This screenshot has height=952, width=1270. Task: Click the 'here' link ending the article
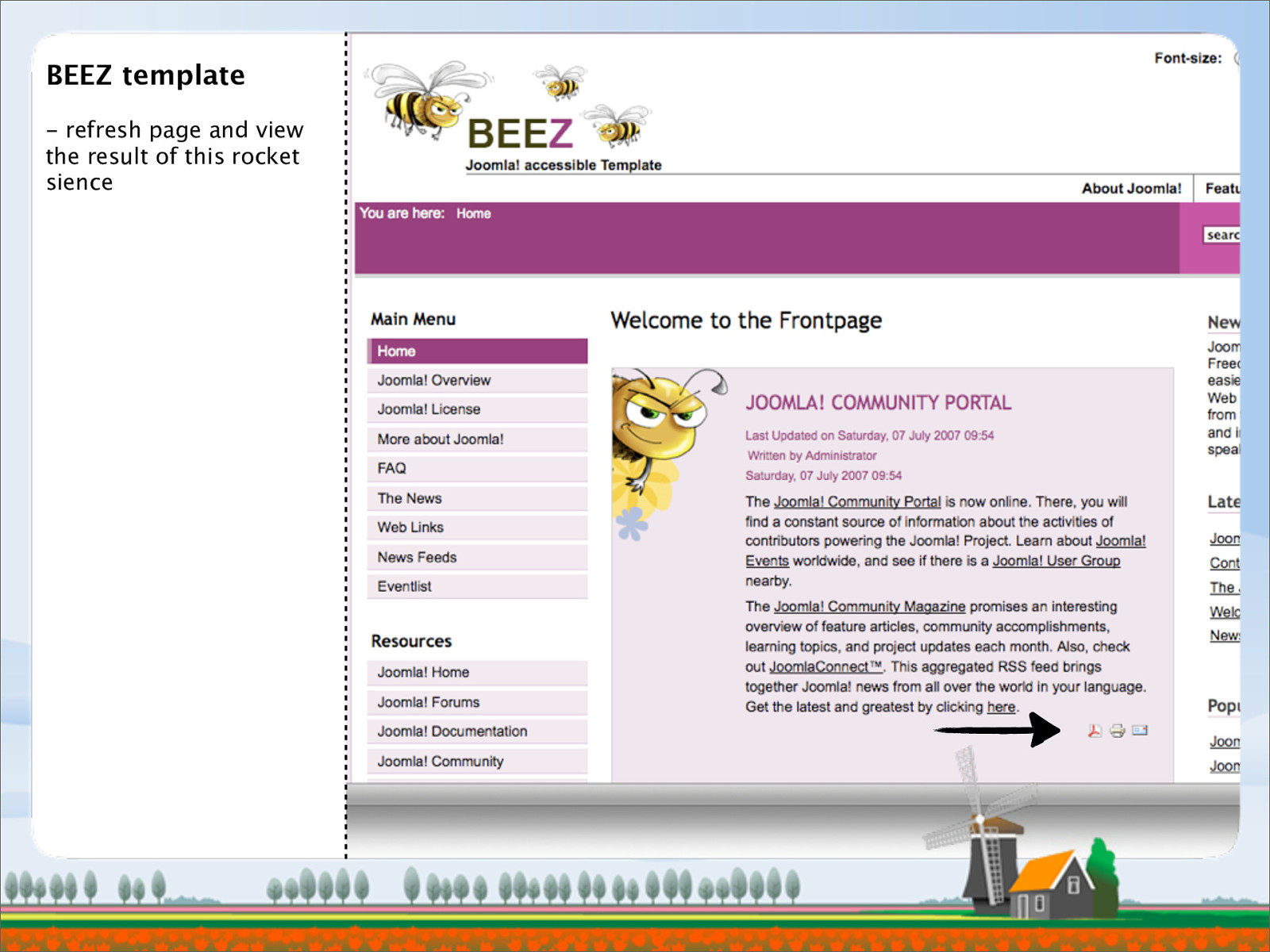tap(1001, 707)
